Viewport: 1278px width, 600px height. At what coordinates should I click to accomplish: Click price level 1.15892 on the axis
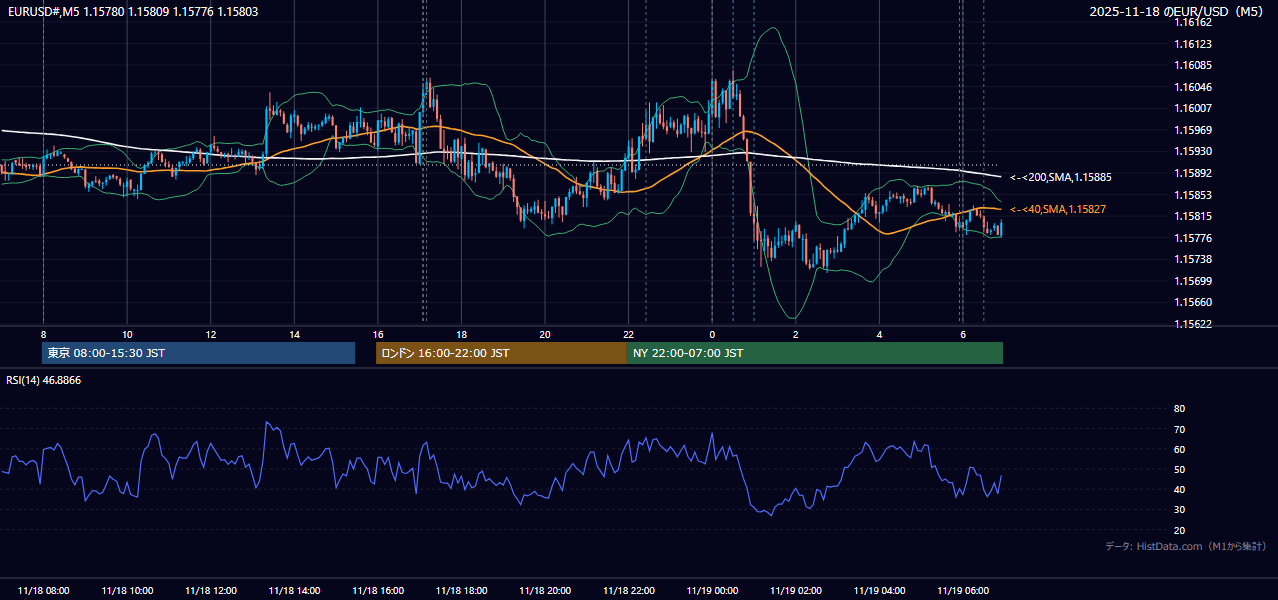click(x=1193, y=173)
